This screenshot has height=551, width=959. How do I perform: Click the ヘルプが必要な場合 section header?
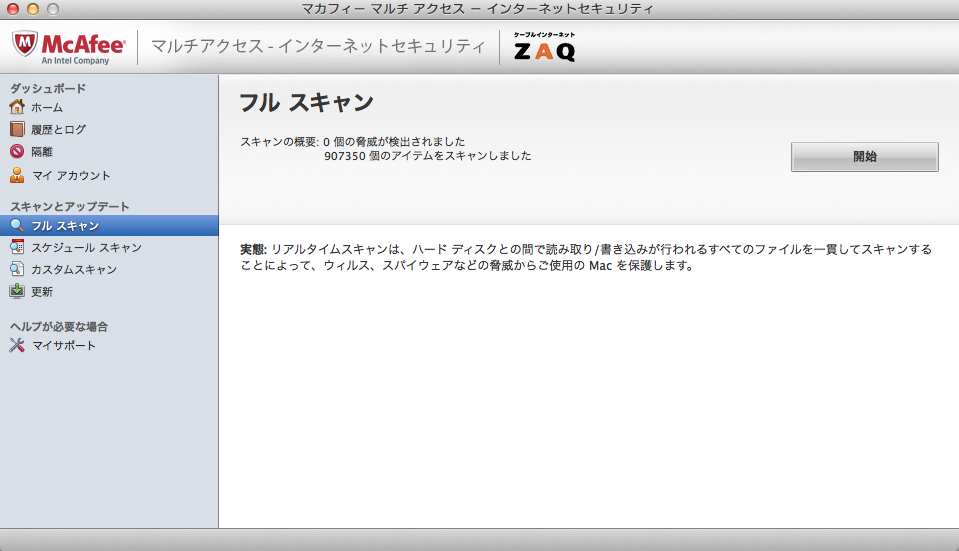click(x=59, y=326)
